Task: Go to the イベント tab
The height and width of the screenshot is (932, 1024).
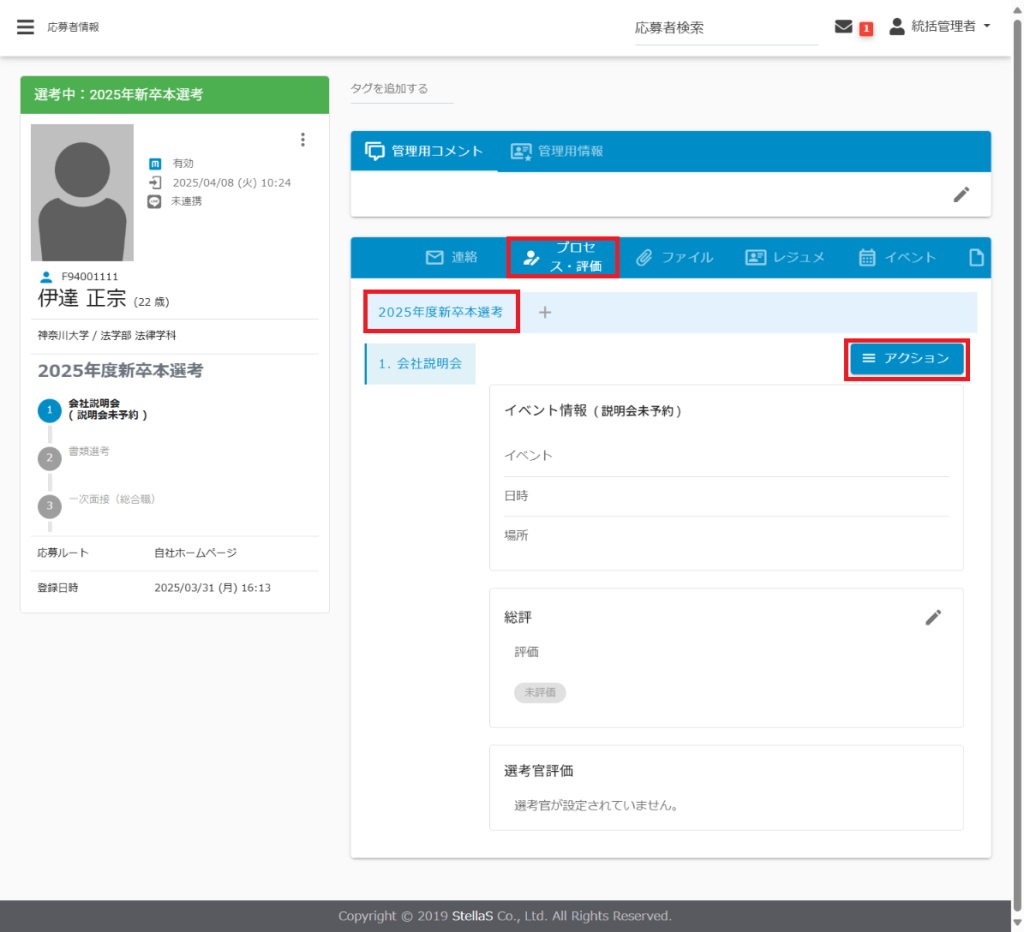Action: 898,258
